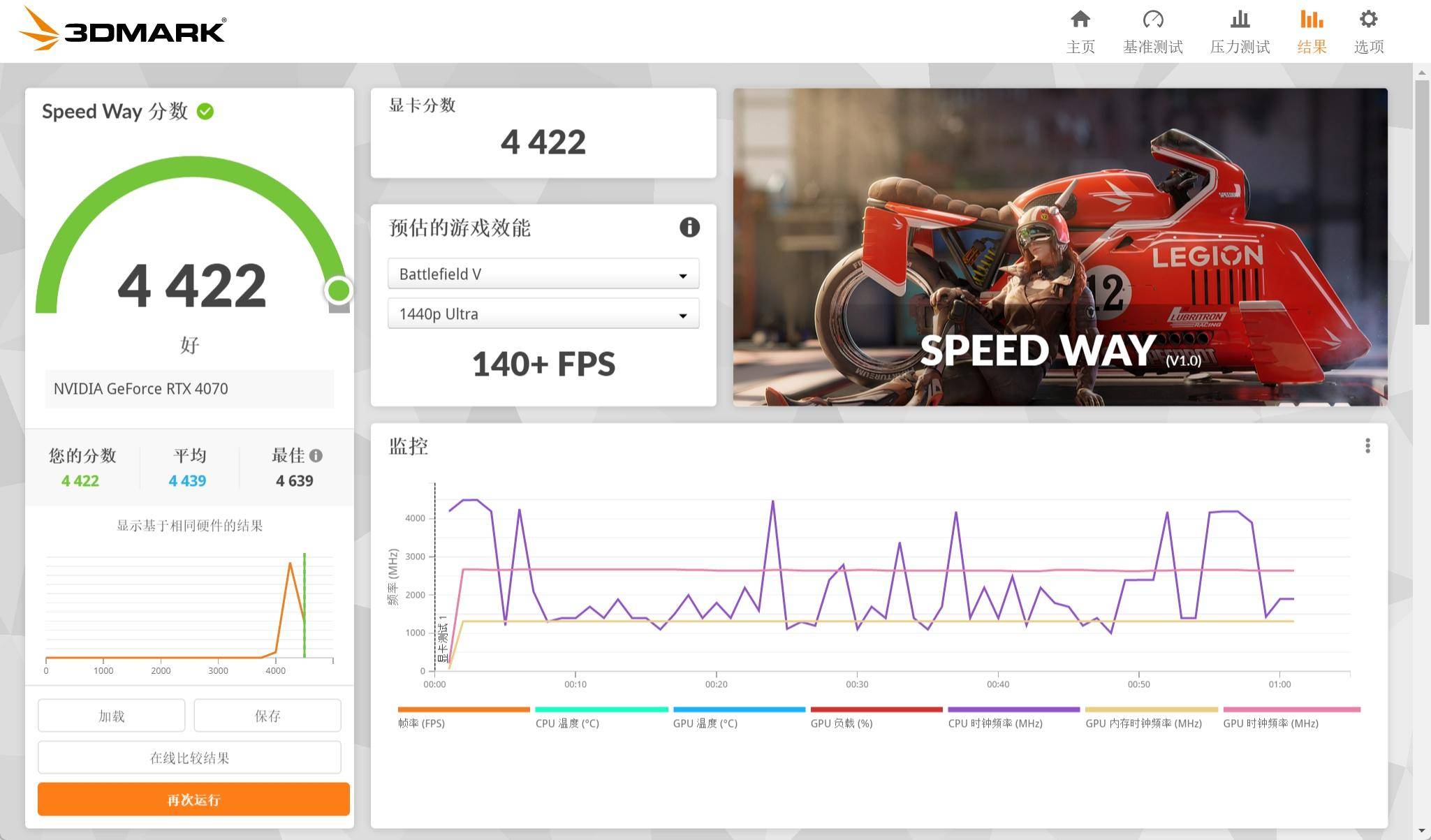Click the 保存 save button
This screenshot has width=1431, height=840.
[267, 716]
